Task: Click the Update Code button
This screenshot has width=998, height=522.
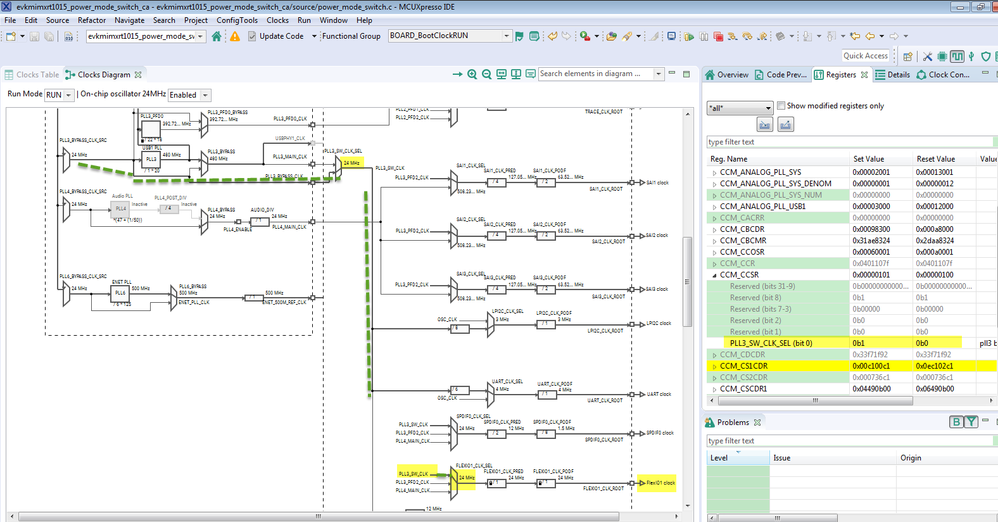Action: pyautogui.click(x=280, y=36)
